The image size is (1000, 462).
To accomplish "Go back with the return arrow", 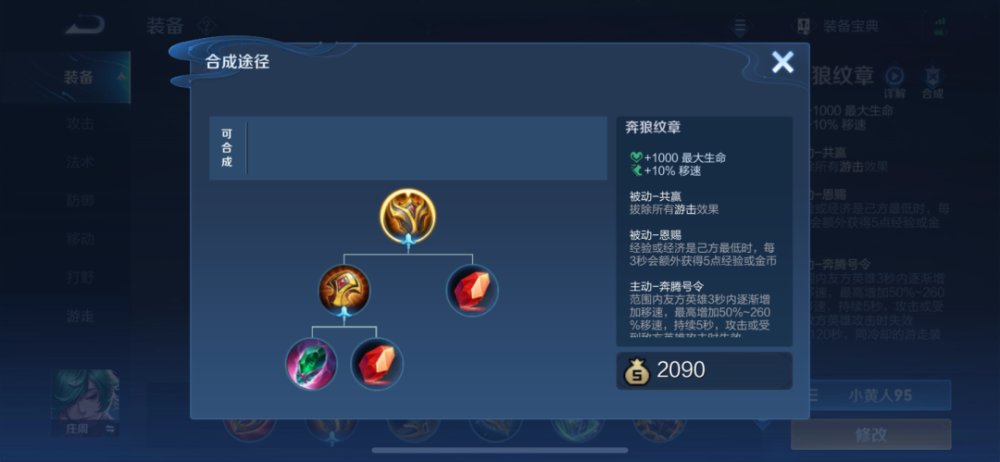I will point(85,26).
